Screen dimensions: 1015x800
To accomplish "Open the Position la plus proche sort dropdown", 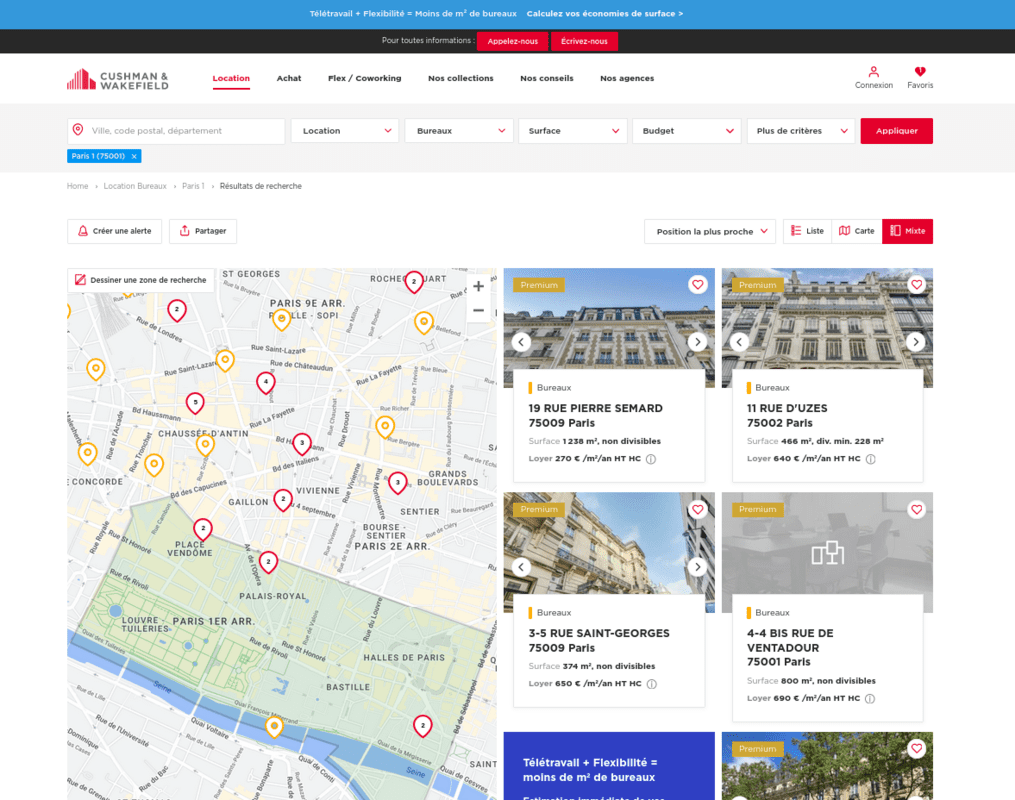I will (x=710, y=232).
